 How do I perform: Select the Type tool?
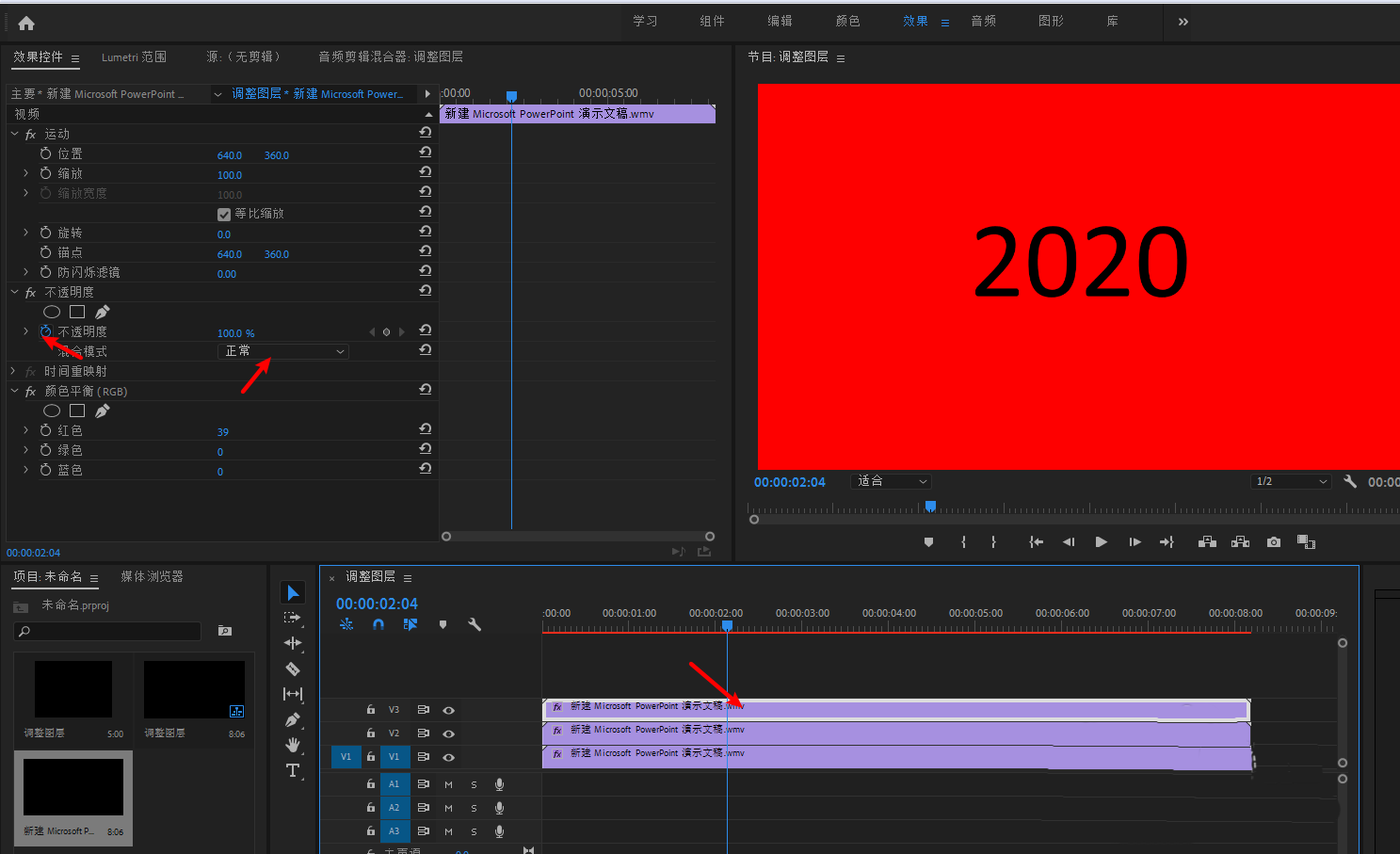point(293,770)
